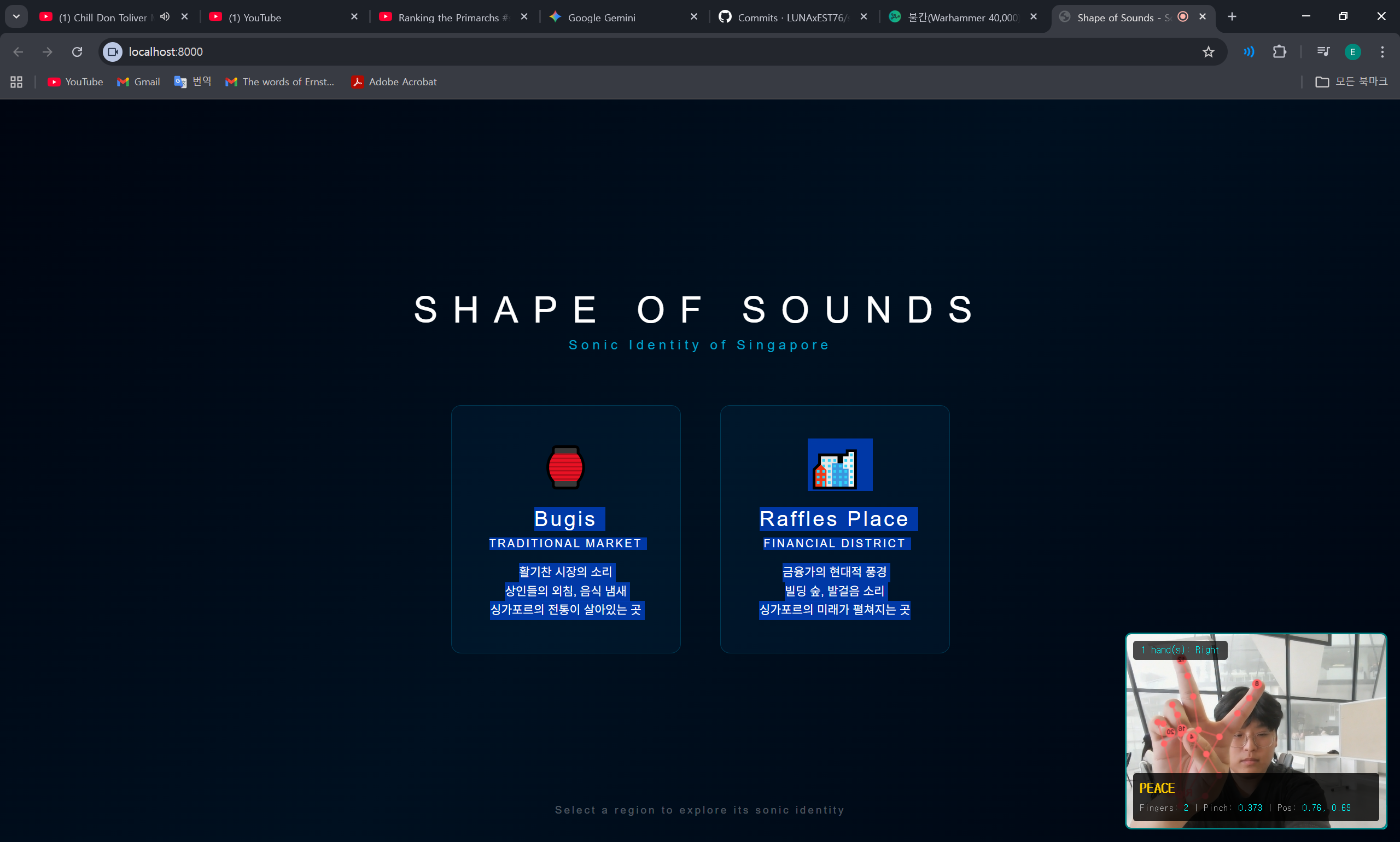
Task: Click the TRADITIONAL MARKET label
Action: pos(565,543)
